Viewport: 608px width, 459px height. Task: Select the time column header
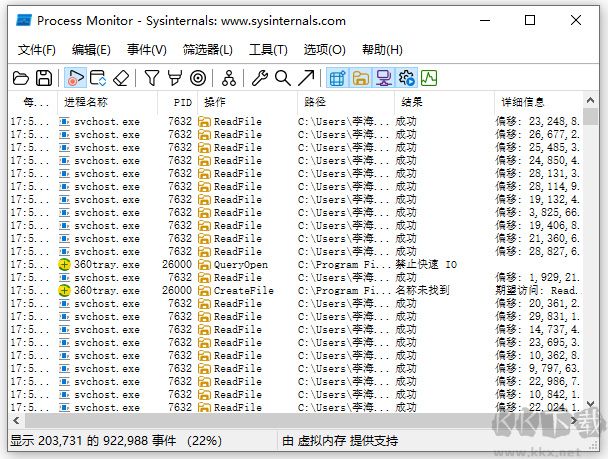click(x=33, y=102)
